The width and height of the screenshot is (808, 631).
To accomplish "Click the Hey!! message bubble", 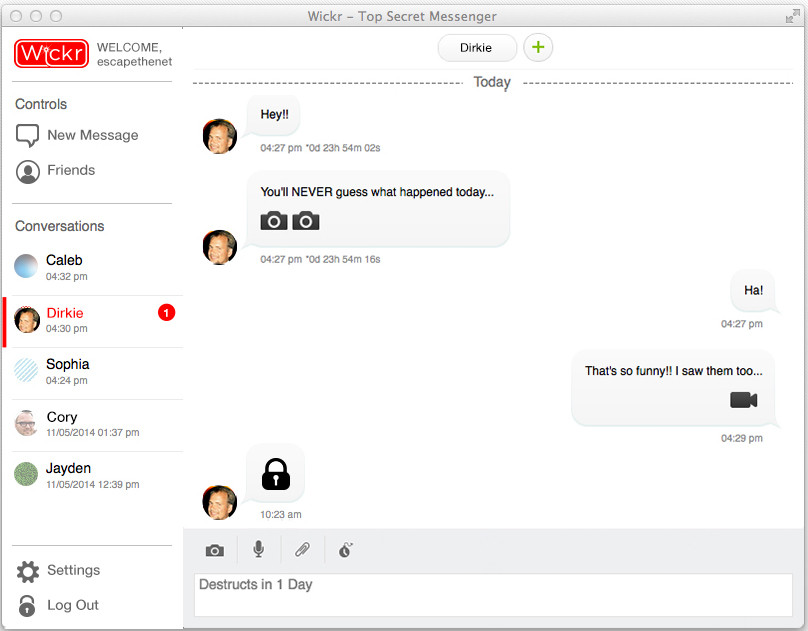I will click(x=274, y=114).
